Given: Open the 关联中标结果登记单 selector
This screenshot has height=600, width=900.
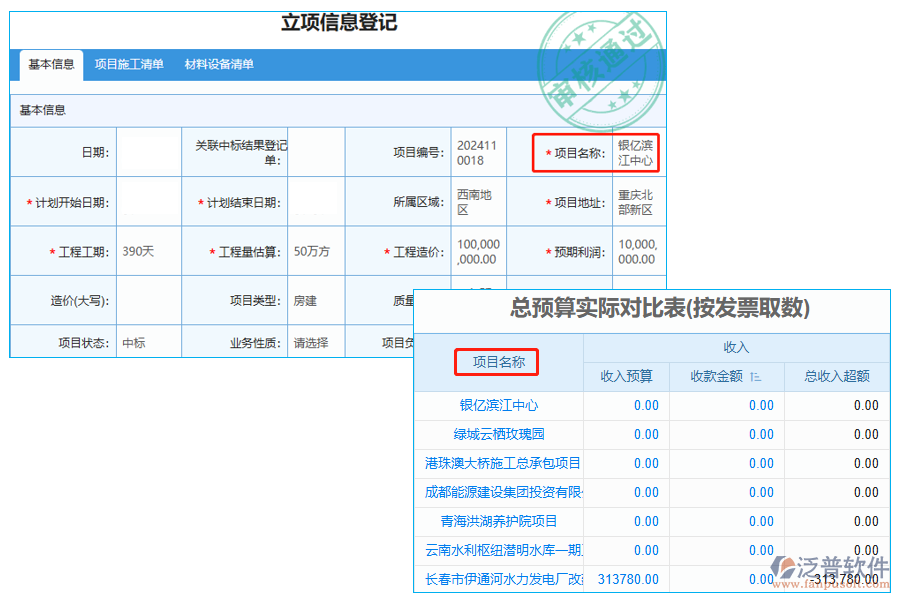Looking at the screenshot, I should pyautogui.click(x=318, y=152).
